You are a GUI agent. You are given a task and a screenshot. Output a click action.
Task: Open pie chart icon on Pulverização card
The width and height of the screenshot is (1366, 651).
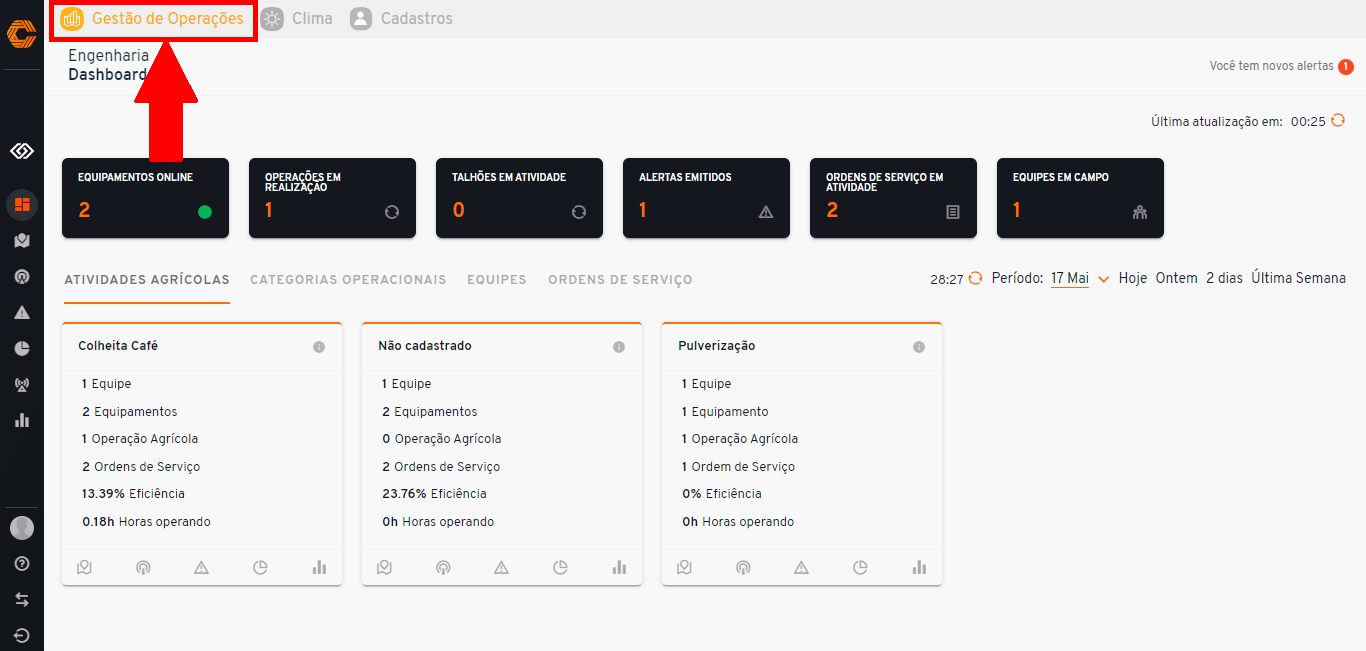point(860,567)
